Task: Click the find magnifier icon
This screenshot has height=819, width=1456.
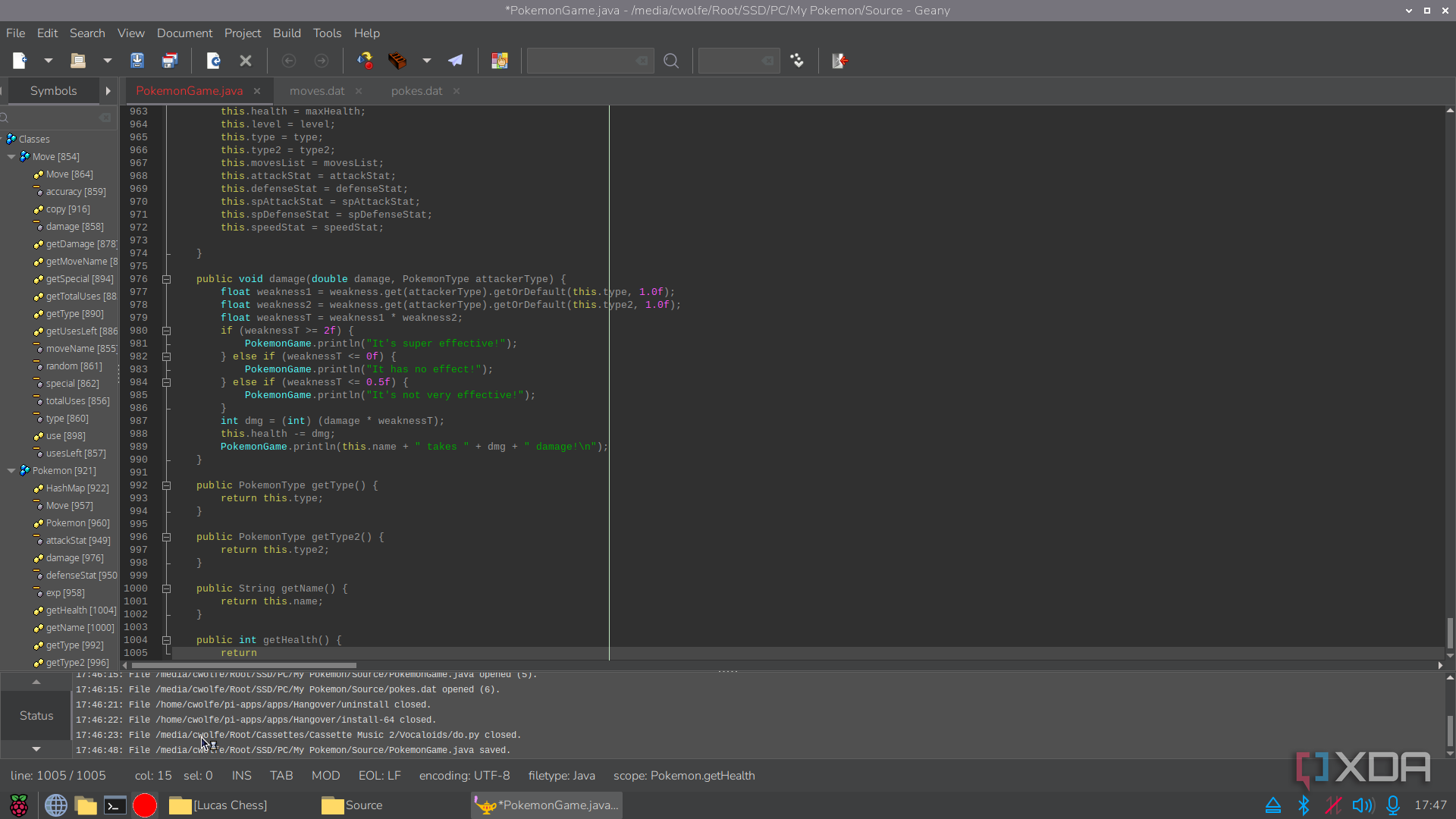Action: (x=671, y=61)
